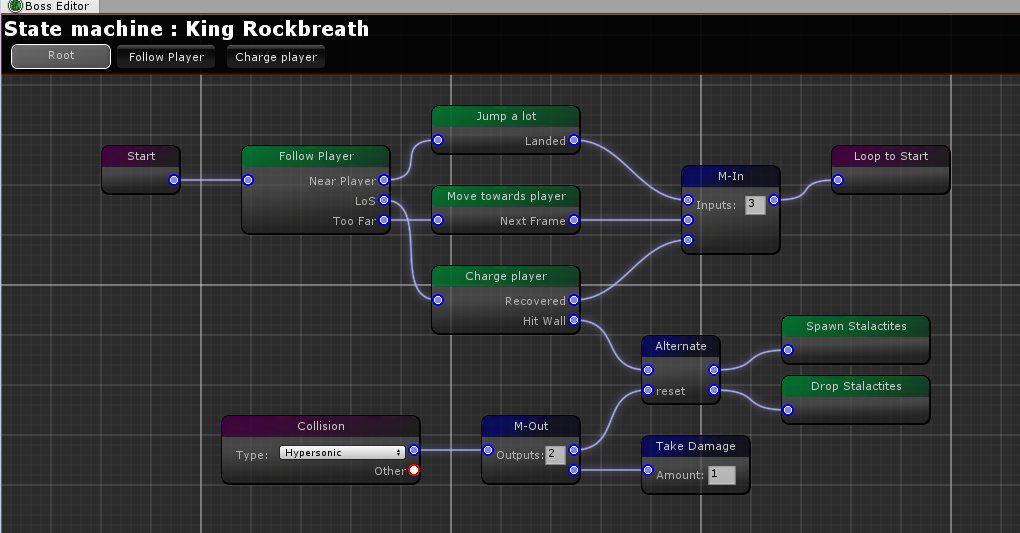Click the Hit Wall output port
1020x533 pixels.
tap(574, 321)
